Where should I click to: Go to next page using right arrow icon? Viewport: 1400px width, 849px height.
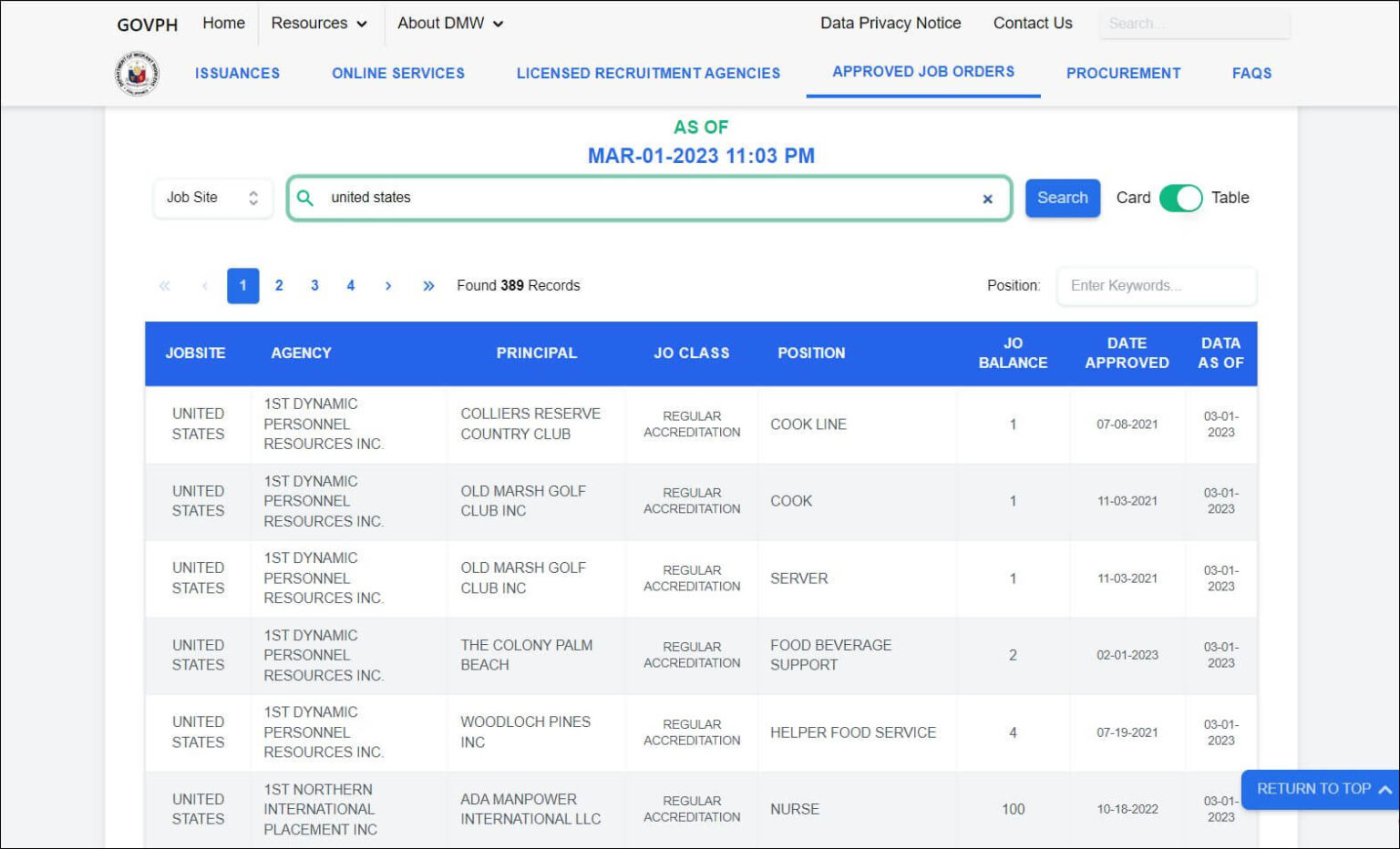click(x=388, y=285)
